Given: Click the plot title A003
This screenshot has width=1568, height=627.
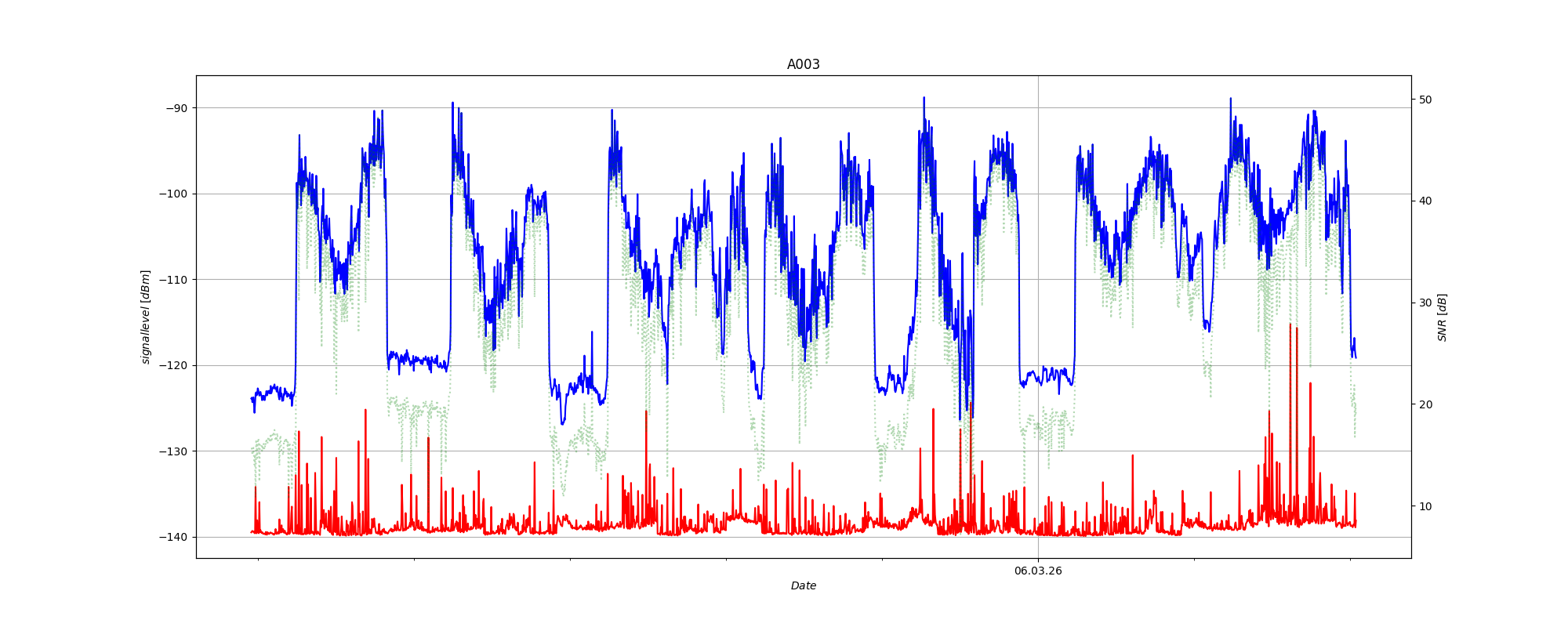Looking at the screenshot, I should pyautogui.click(x=803, y=64).
